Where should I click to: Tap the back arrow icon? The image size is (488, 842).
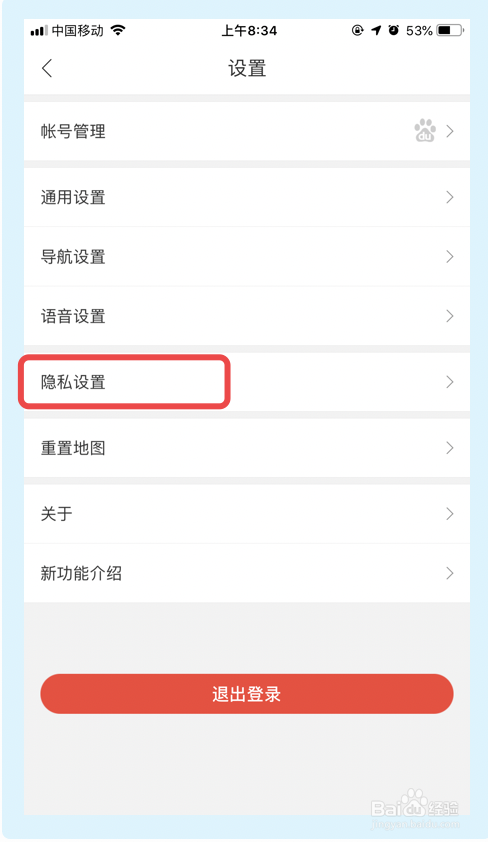coord(47,68)
